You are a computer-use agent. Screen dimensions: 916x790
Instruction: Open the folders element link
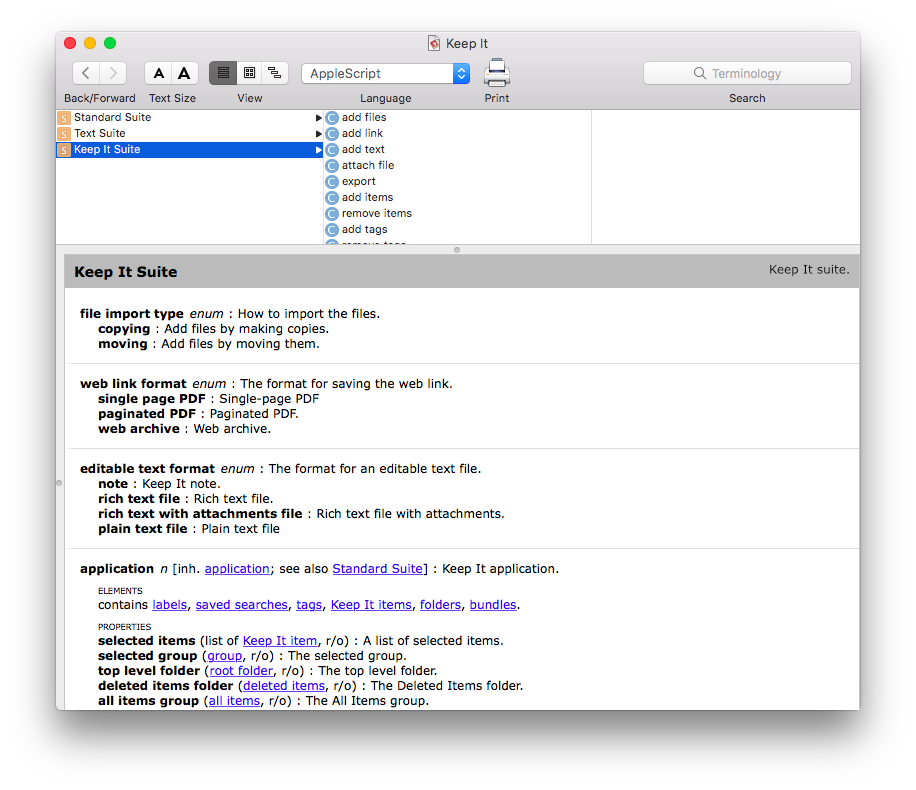point(440,605)
